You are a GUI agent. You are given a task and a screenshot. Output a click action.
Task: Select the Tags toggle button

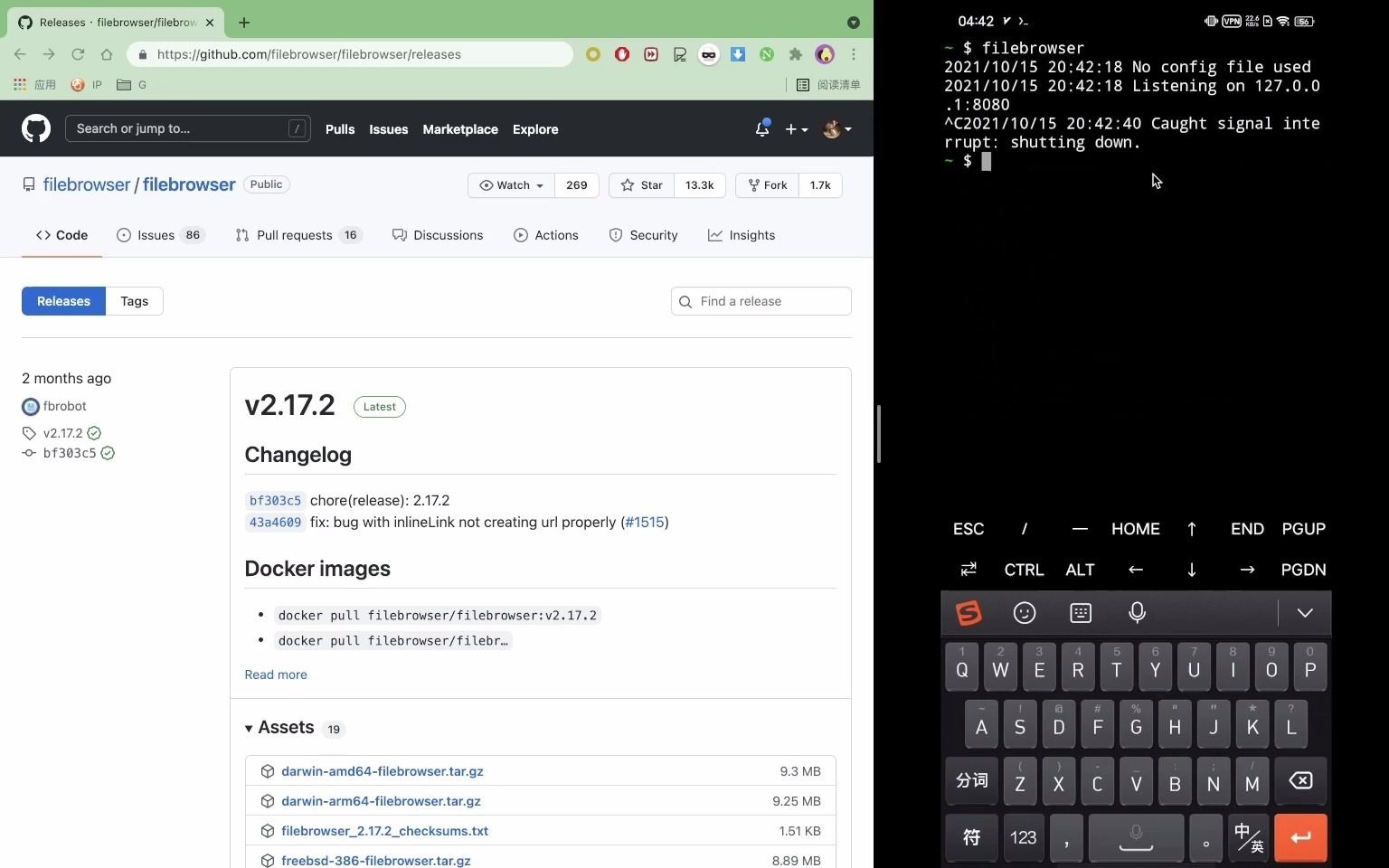tap(135, 301)
